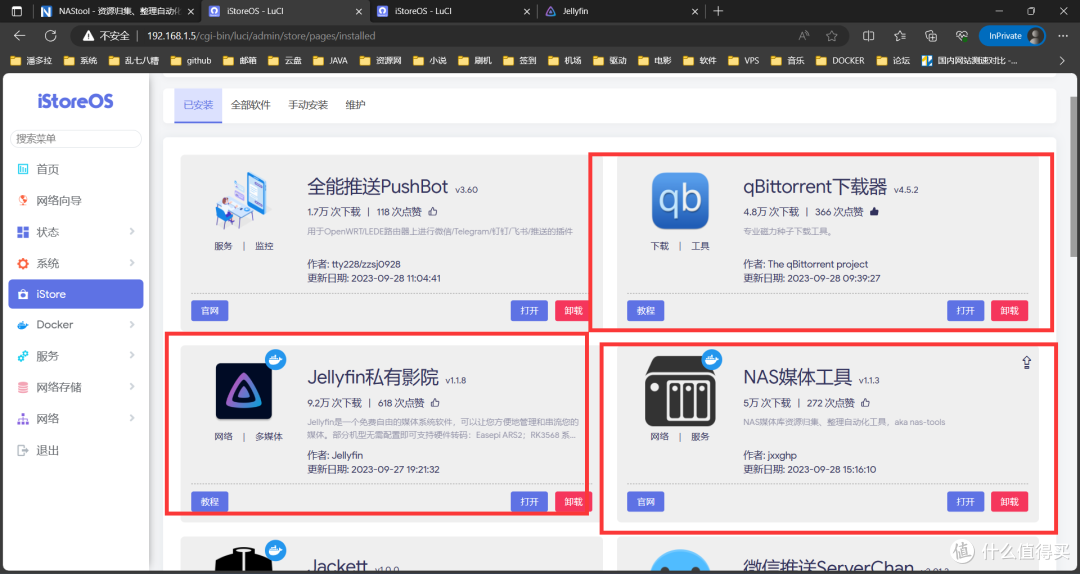Click 教程 on the qBittorrent card
Viewport: 1080px width, 574px height.
tap(645, 311)
